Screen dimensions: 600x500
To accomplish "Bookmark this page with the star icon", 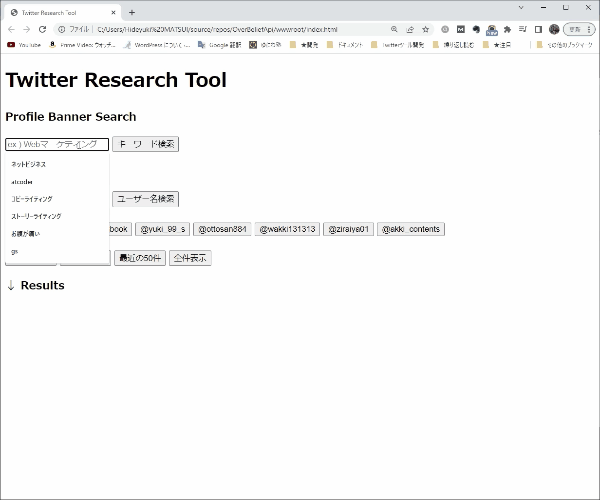I will [426, 29].
